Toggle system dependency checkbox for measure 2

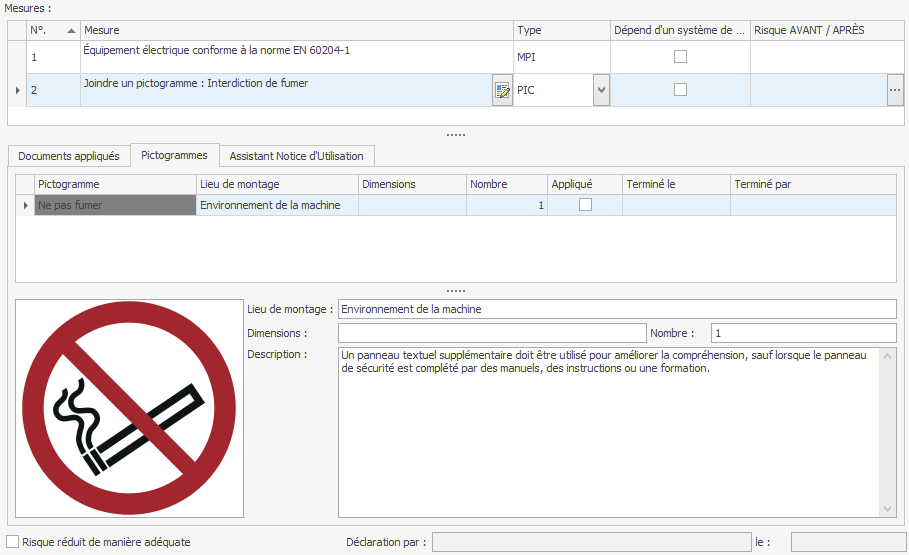tap(680, 90)
